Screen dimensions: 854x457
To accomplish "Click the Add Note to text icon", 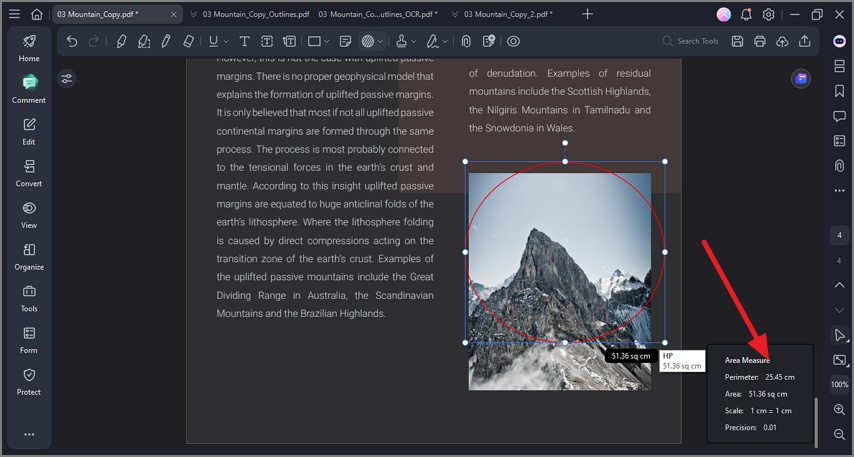I will (x=489, y=41).
